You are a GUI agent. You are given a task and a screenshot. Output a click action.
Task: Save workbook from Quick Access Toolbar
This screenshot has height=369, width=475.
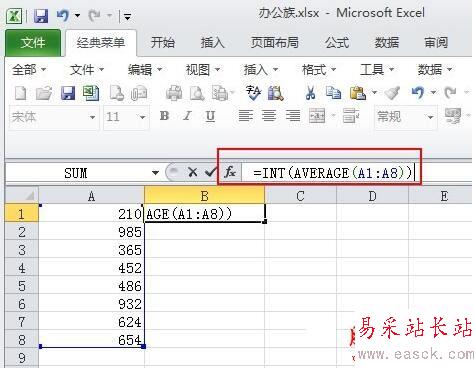[x=41, y=16]
